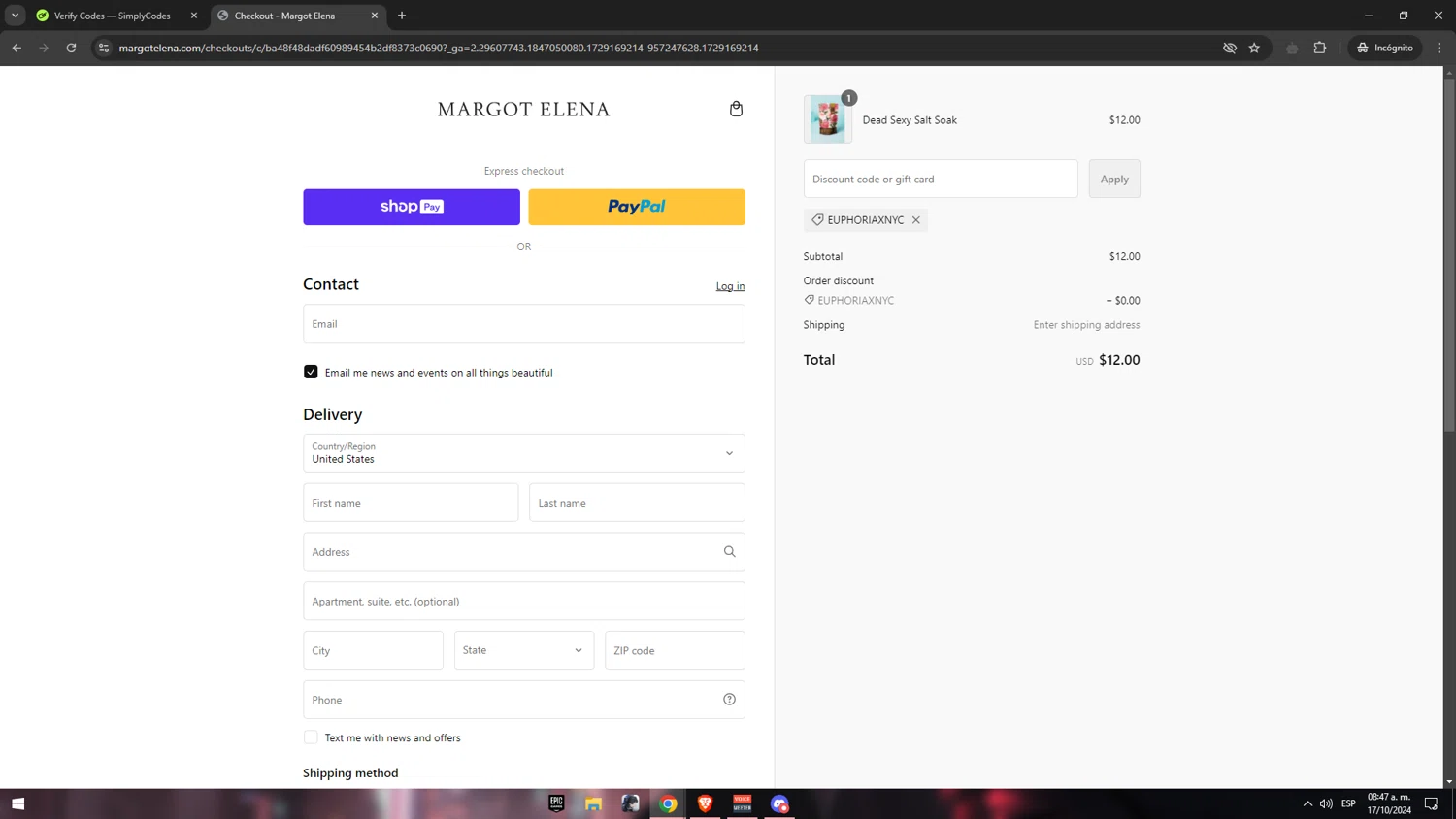Open Brave browser from the taskbar
The image size is (1456, 819).
click(x=705, y=803)
